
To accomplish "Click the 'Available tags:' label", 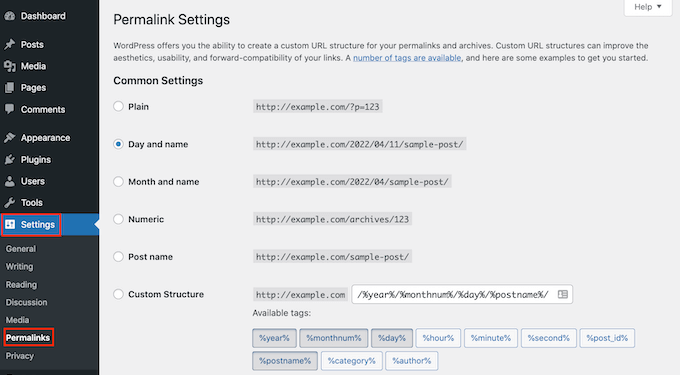I will click(281, 313).
